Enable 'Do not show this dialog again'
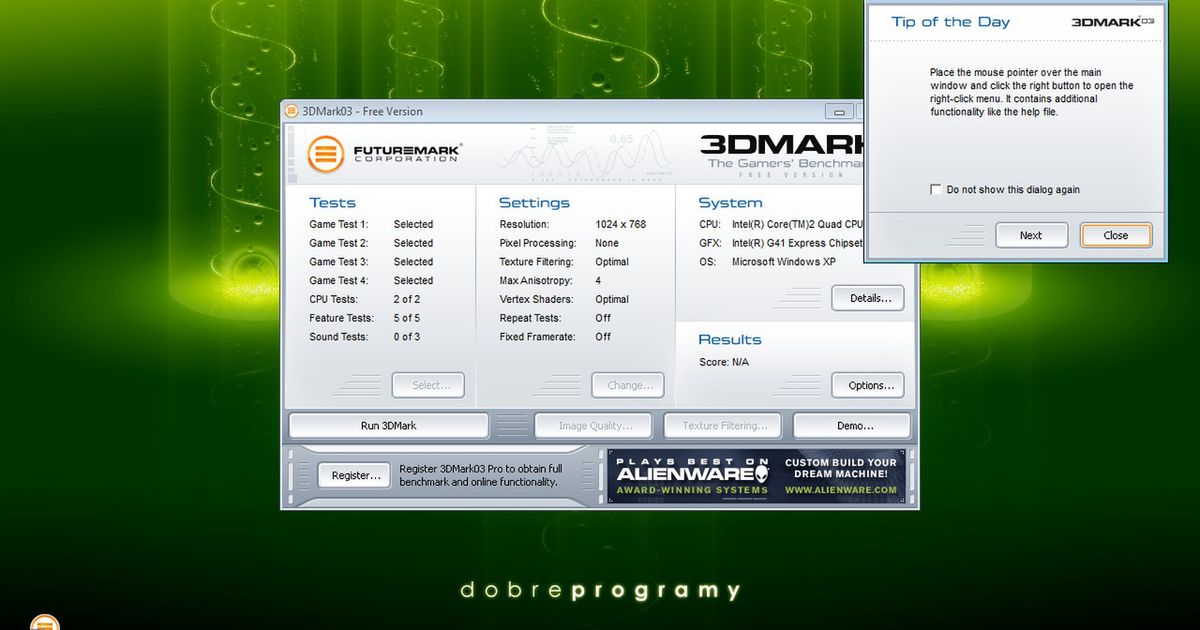 (935, 189)
